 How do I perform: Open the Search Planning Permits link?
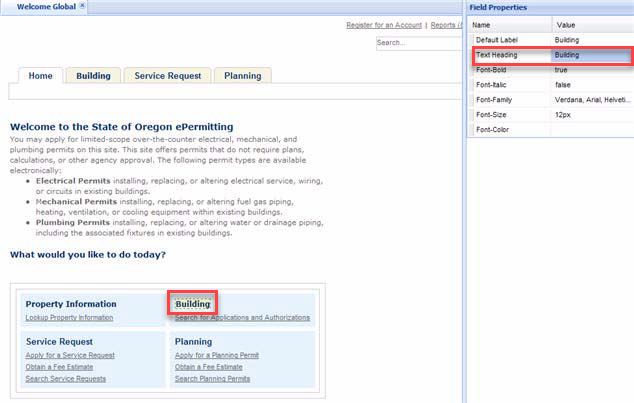point(212,379)
